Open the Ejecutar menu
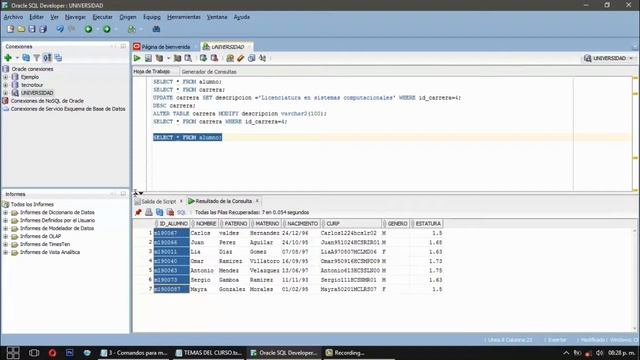The width and height of the screenshot is (640, 360). tap(102, 17)
